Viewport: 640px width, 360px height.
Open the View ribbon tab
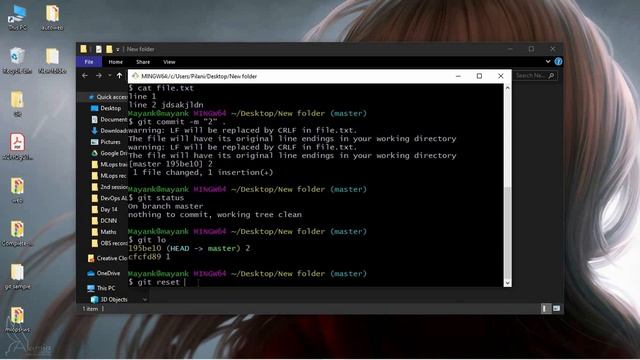(x=169, y=62)
